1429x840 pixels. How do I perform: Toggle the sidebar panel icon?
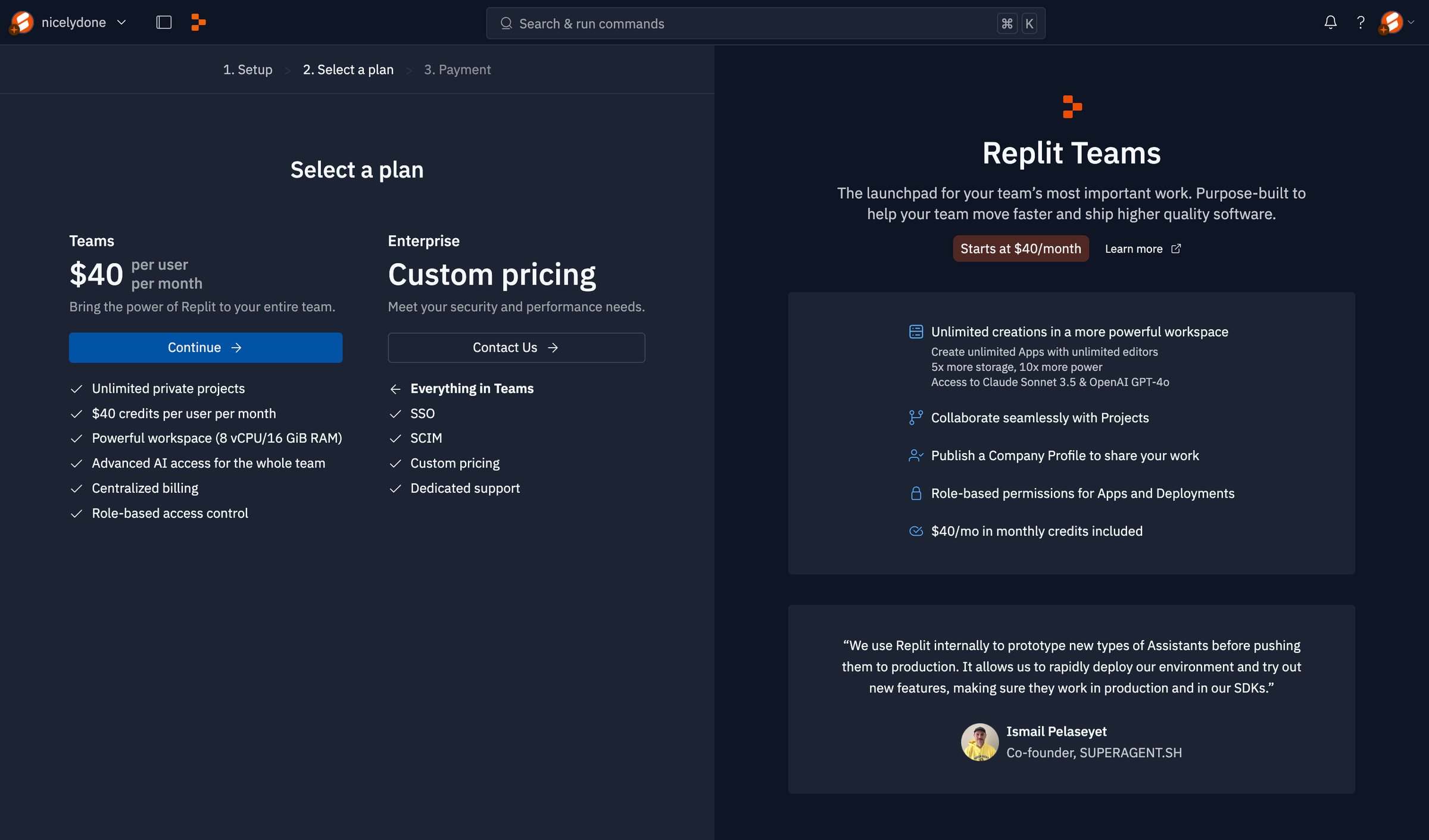[164, 23]
